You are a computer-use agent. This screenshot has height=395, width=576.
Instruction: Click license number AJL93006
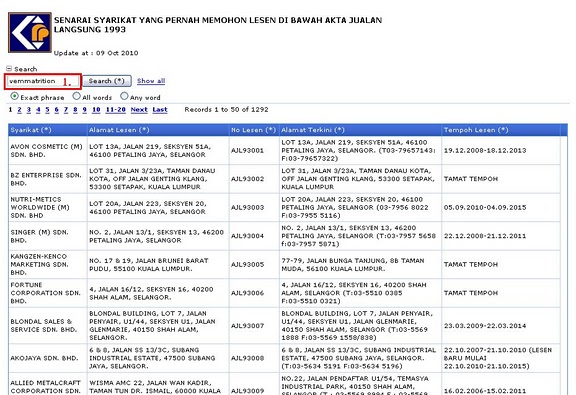[x=248, y=293]
